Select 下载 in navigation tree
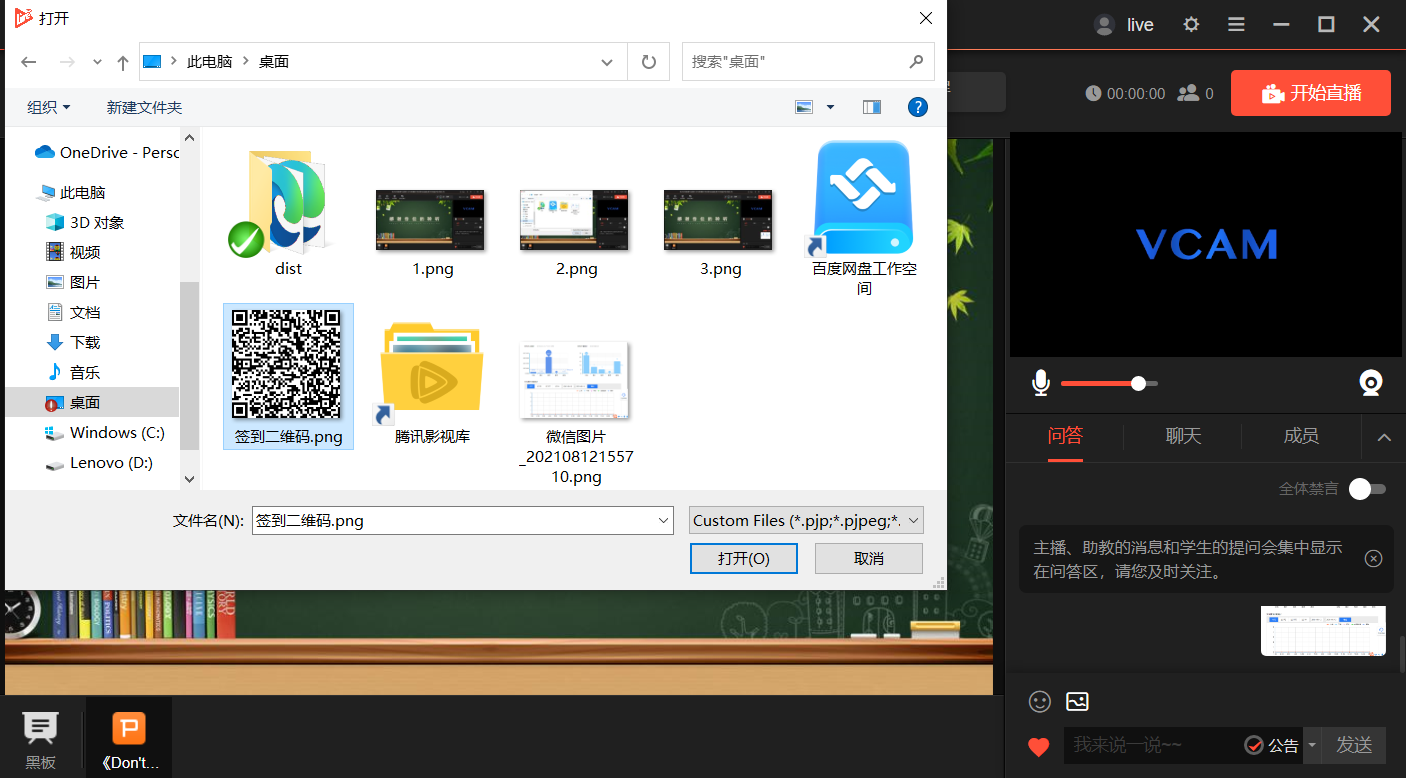The width and height of the screenshot is (1406, 778). 73,342
